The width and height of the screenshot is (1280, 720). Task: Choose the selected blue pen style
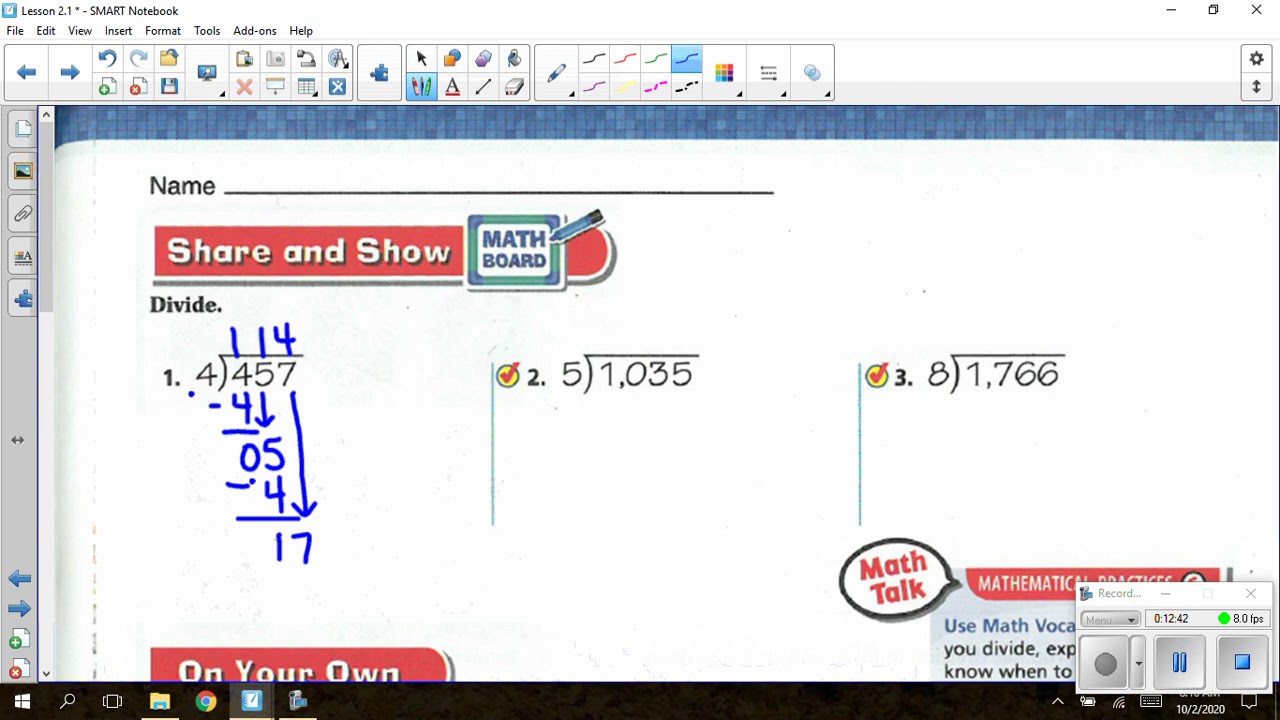687,59
